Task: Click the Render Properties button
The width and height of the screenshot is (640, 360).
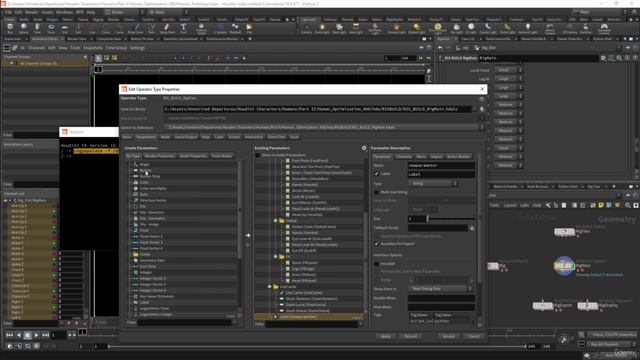Action: [x=160, y=156]
